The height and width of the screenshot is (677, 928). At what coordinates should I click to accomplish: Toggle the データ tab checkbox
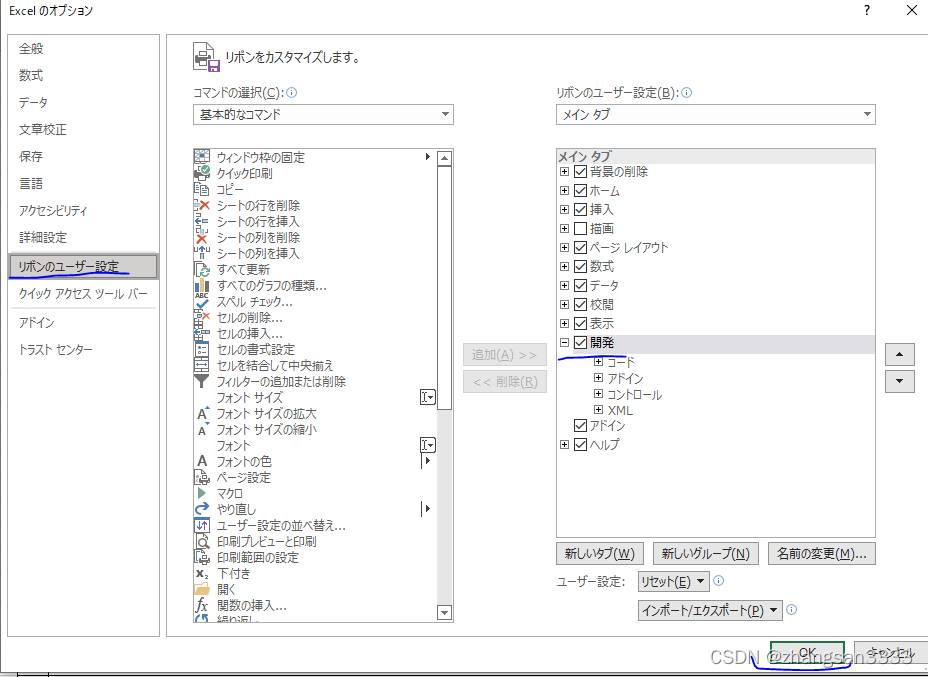(580, 285)
